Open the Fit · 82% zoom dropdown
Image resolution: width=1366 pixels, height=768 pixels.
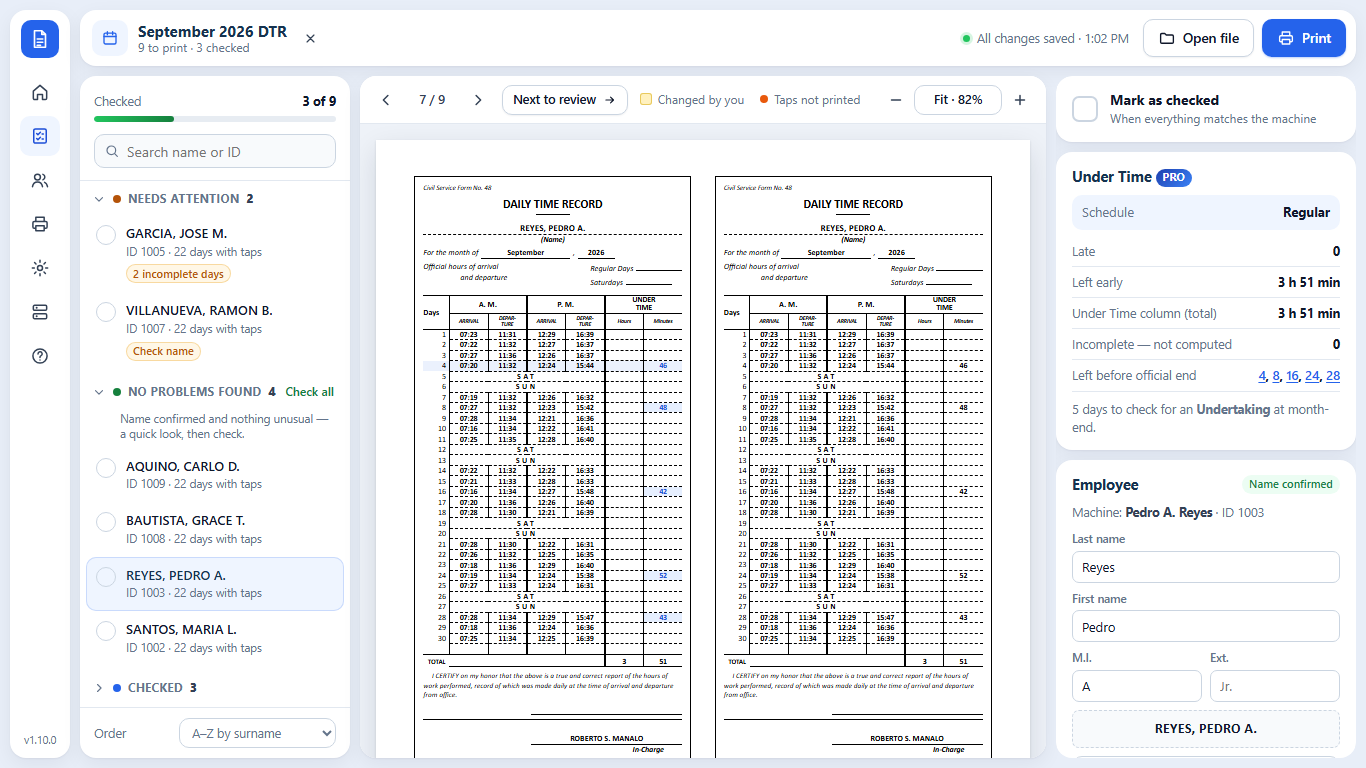(x=958, y=100)
